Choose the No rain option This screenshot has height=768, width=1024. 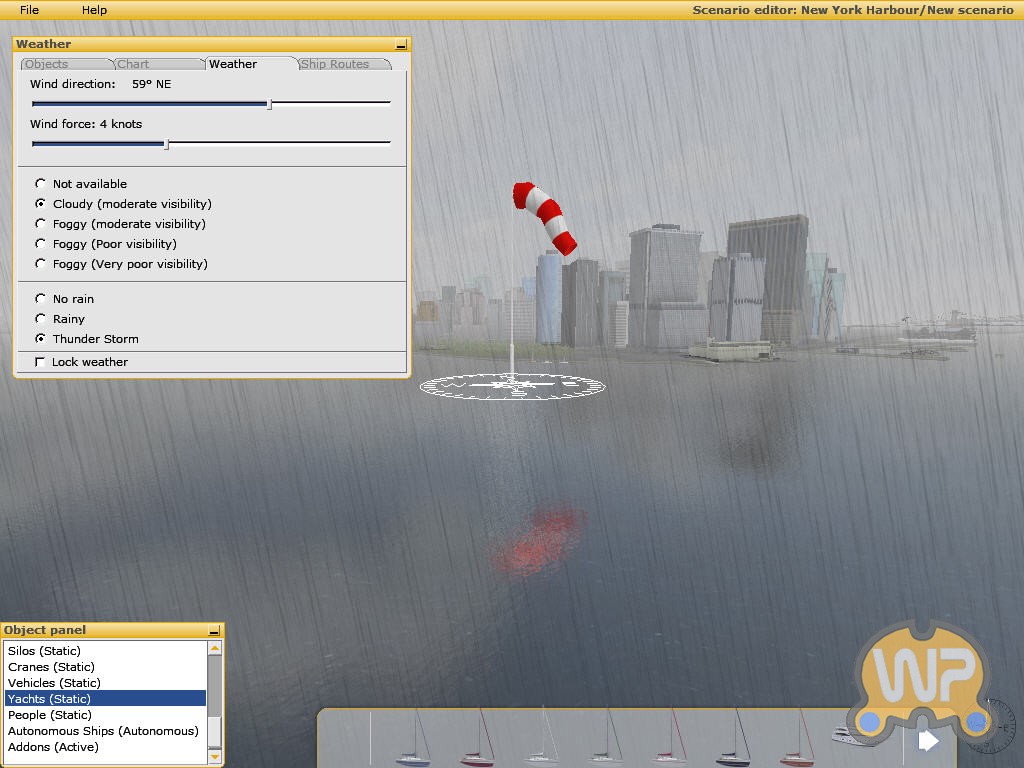(x=41, y=299)
